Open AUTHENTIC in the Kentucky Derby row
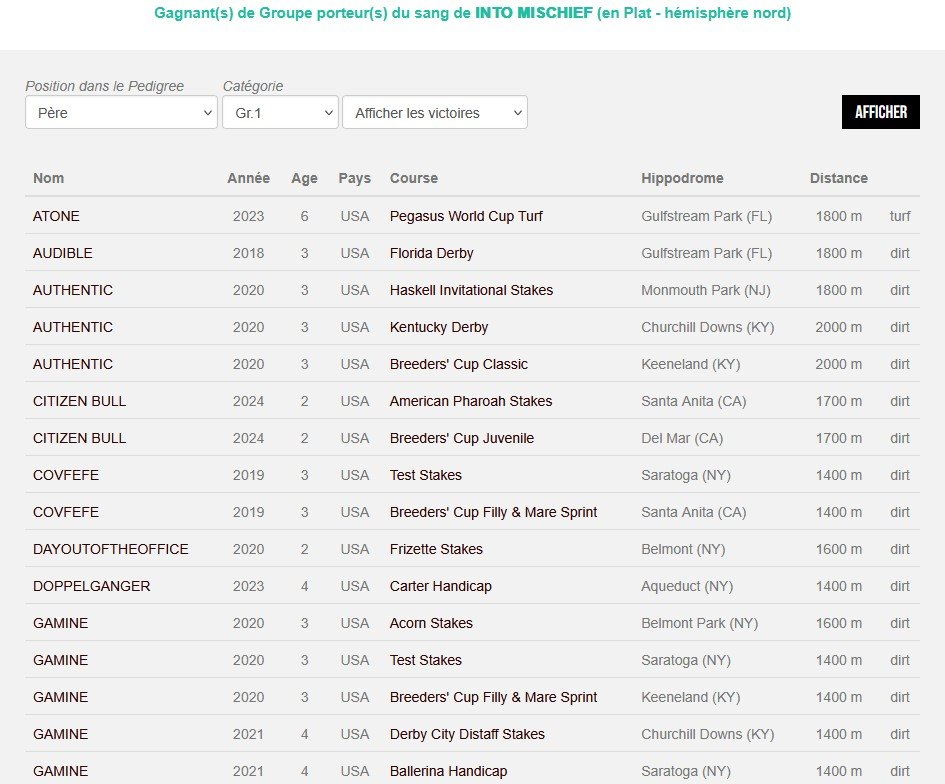Image resolution: width=945 pixels, height=784 pixels. pyautogui.click(x=73, y=327)
